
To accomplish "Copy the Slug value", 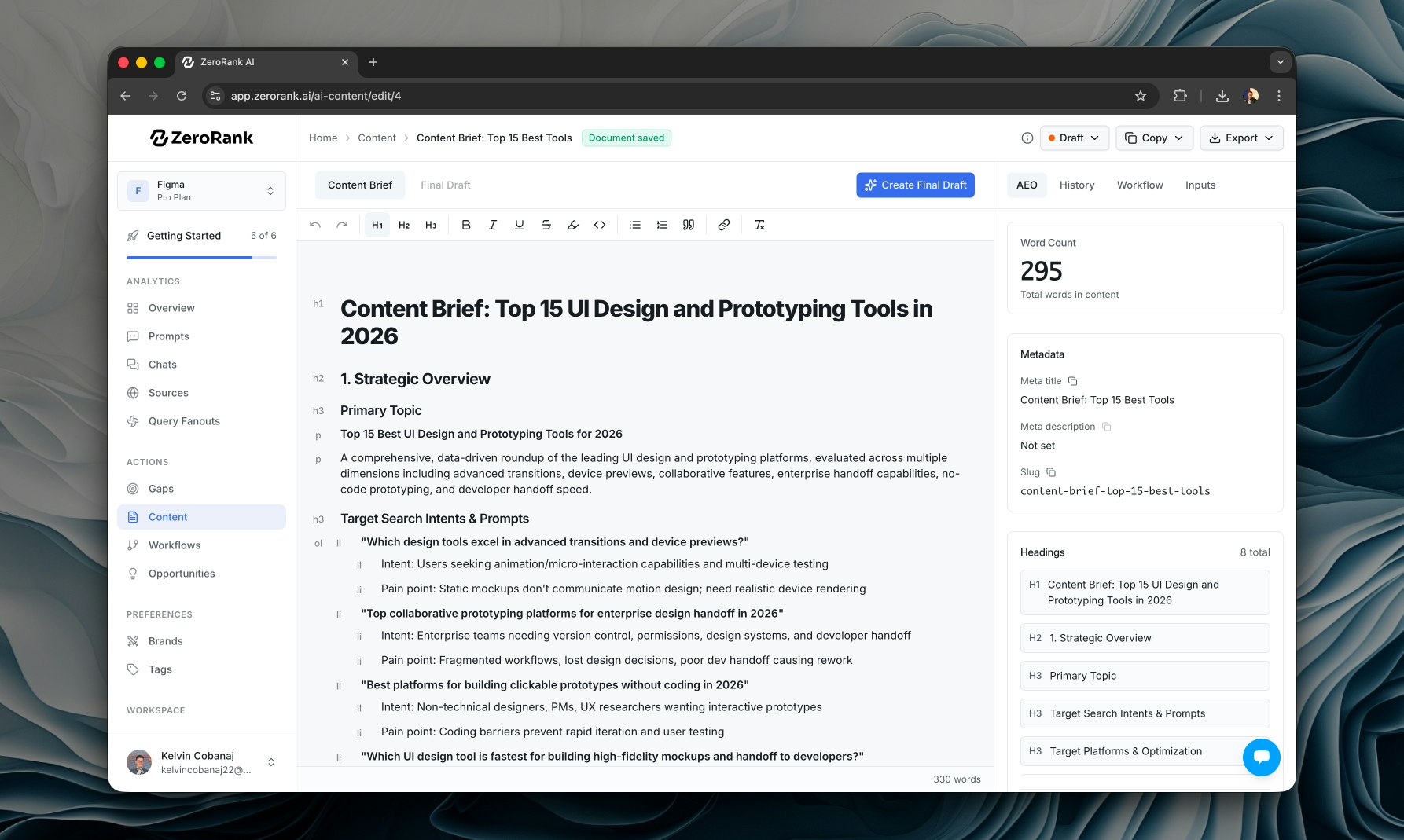I will (x=1051, y=472).
